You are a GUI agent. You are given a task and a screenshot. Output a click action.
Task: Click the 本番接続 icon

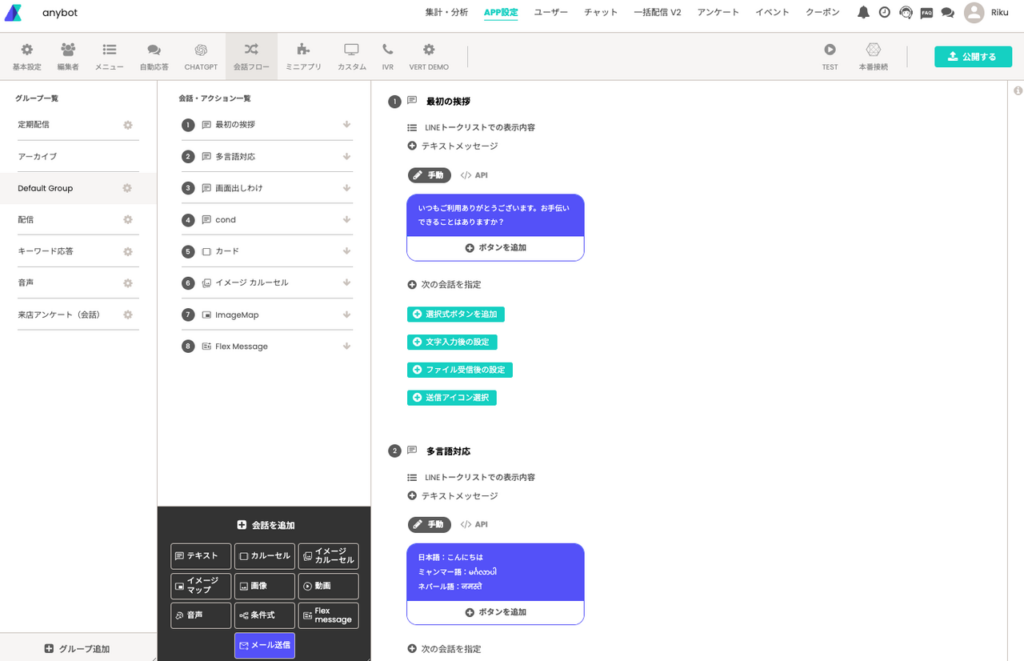click(873, 49)
